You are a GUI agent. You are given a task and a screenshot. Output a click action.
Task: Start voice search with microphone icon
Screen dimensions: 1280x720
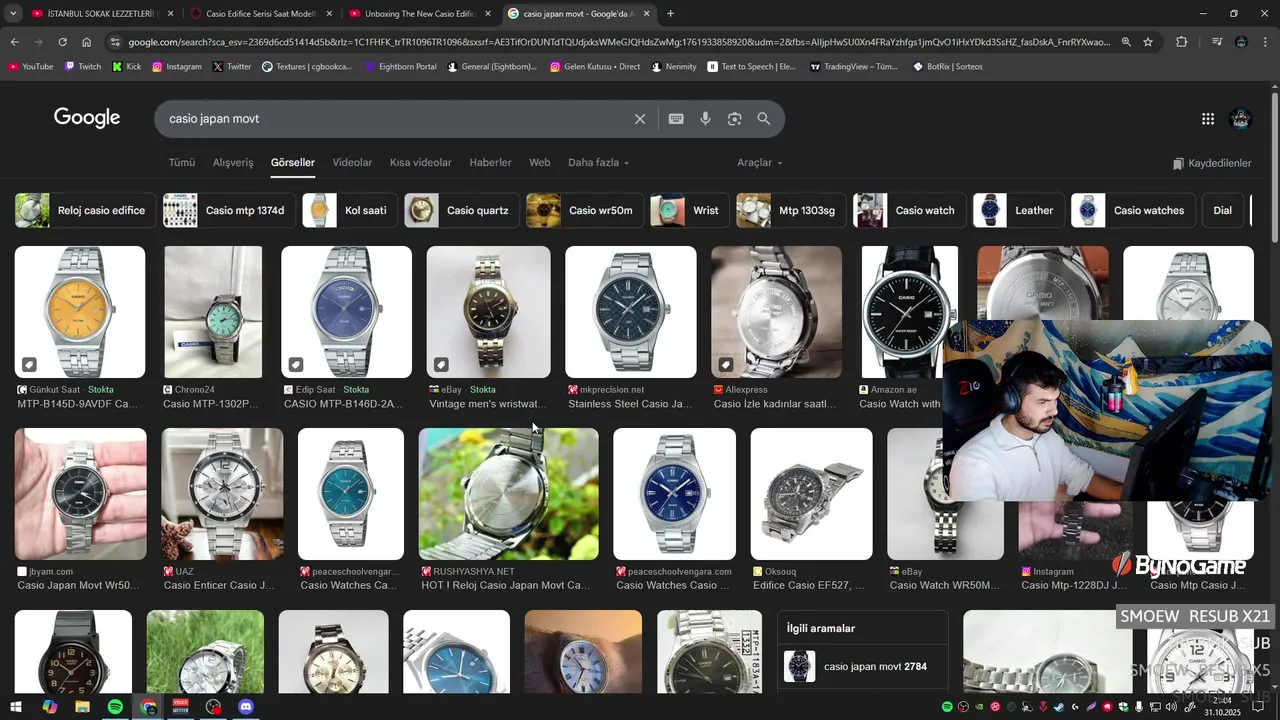(x=705, y=119)
